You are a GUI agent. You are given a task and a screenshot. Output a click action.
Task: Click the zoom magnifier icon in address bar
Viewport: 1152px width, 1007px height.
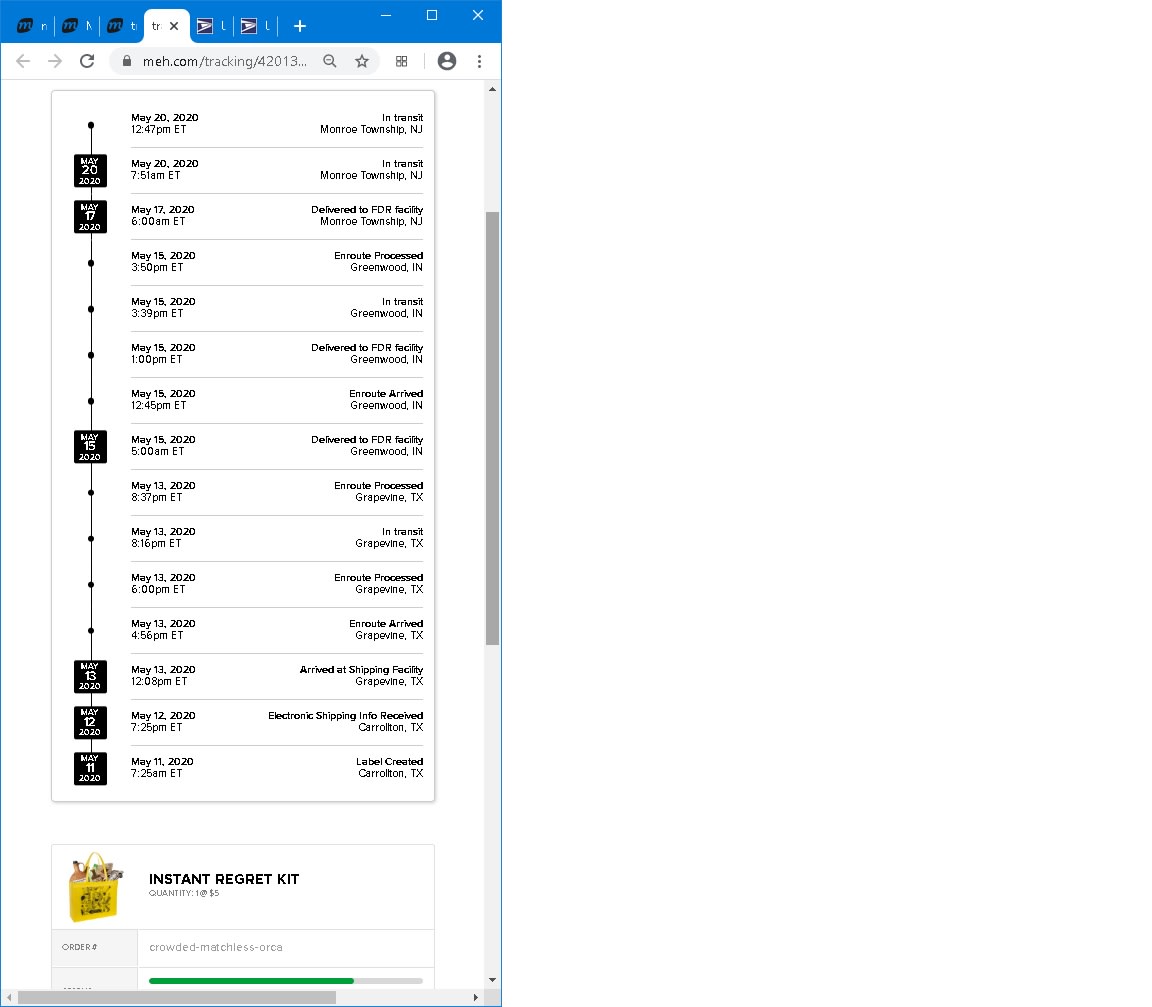click(330, 61)
